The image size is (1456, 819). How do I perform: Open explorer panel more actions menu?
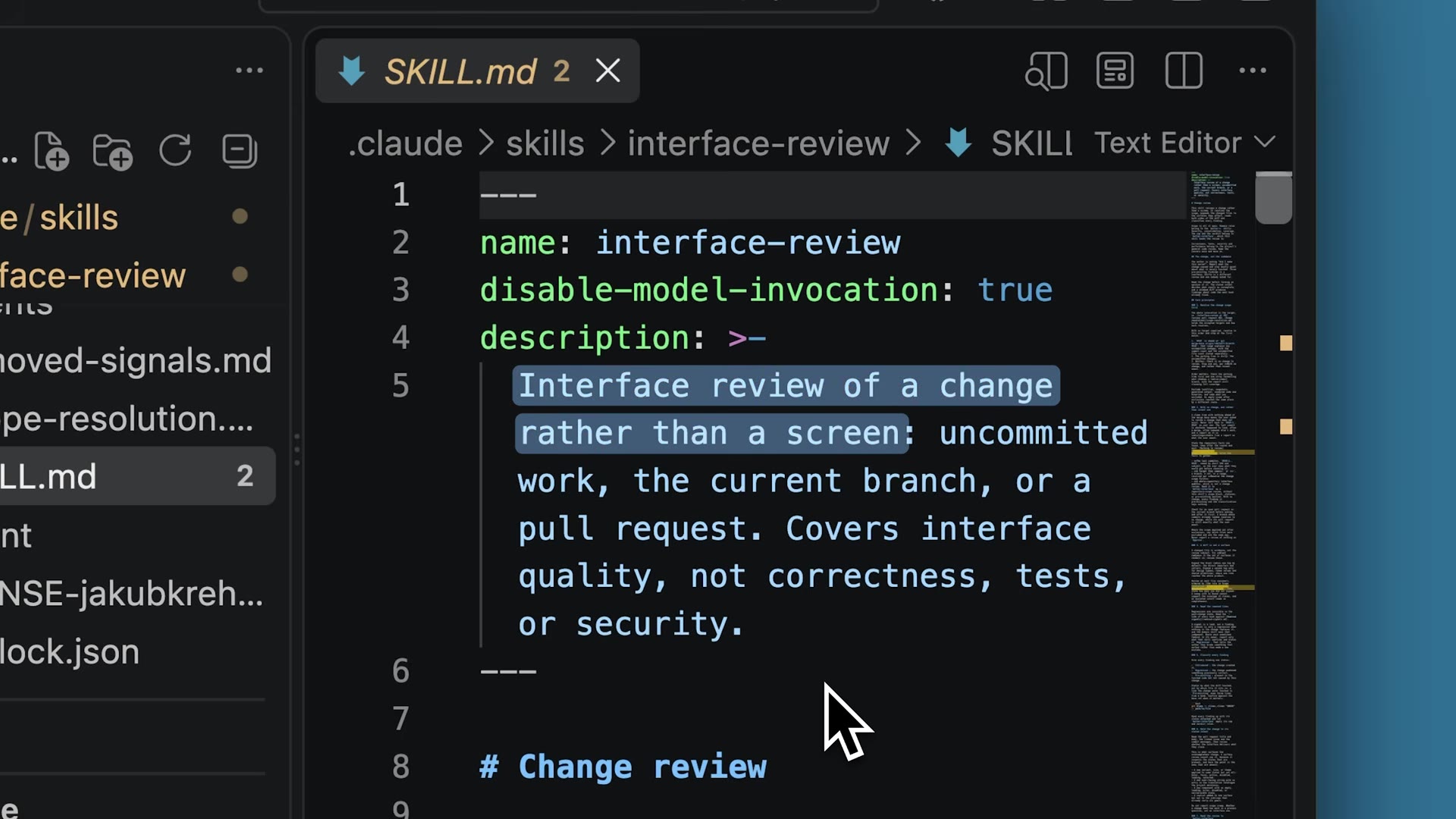coord(249,71)
